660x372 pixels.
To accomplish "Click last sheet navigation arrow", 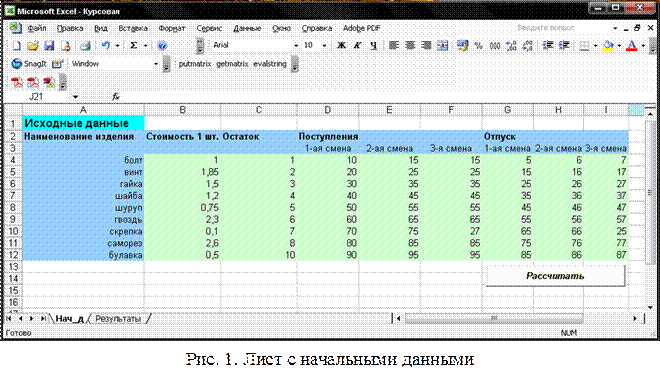I will (x=43, y=319).
